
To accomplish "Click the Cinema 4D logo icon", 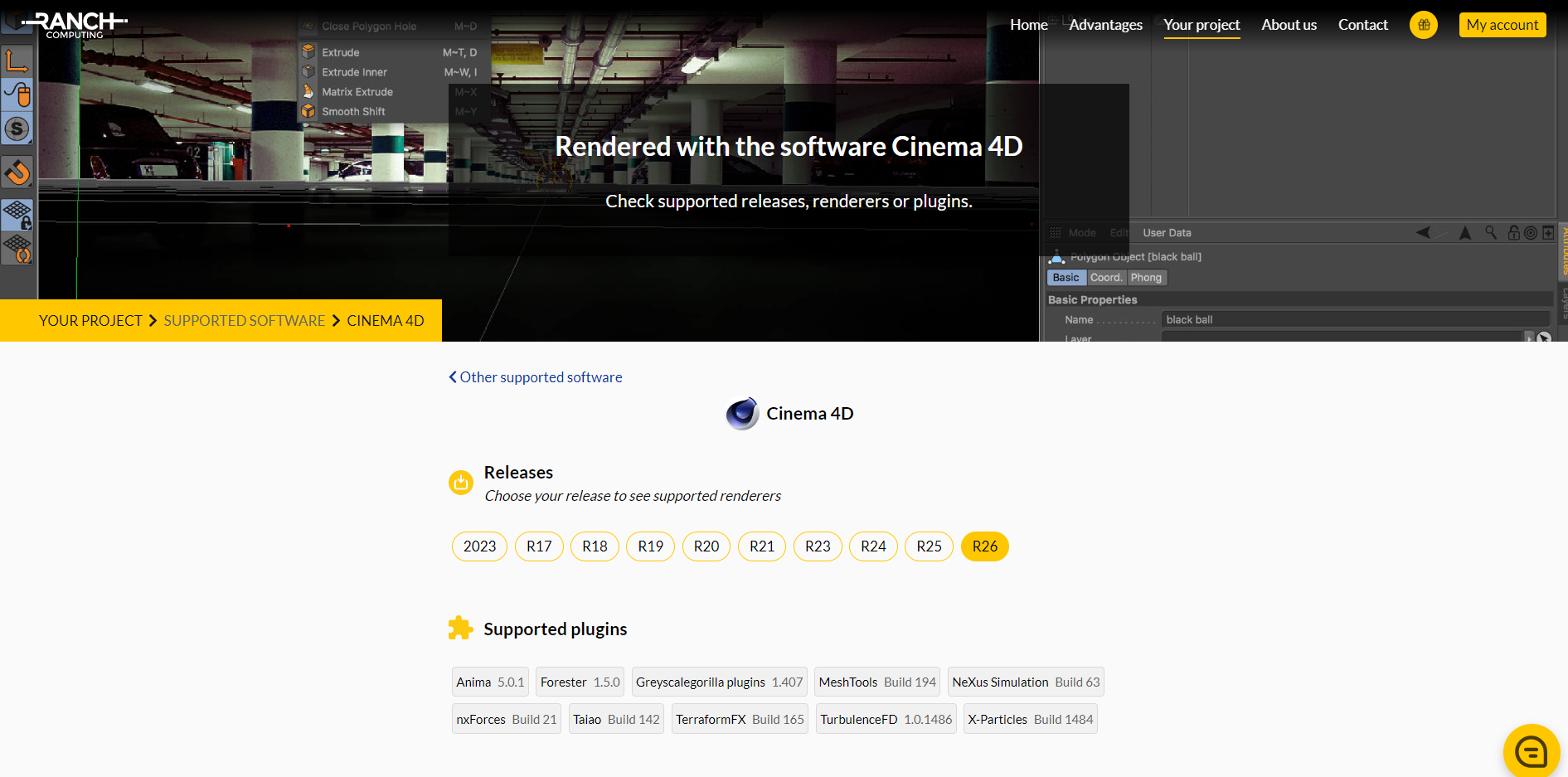I will pos(743,413).
